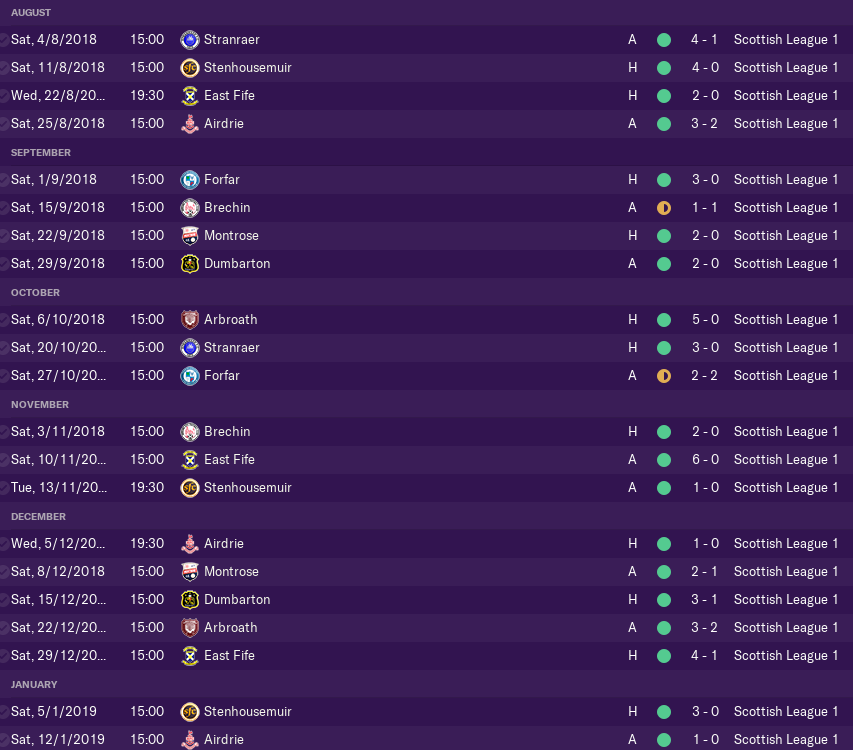Open Scottish League 1 link on 5/1/2019 row
Viewport: 853px width, 750px height.
click(786, 711)
